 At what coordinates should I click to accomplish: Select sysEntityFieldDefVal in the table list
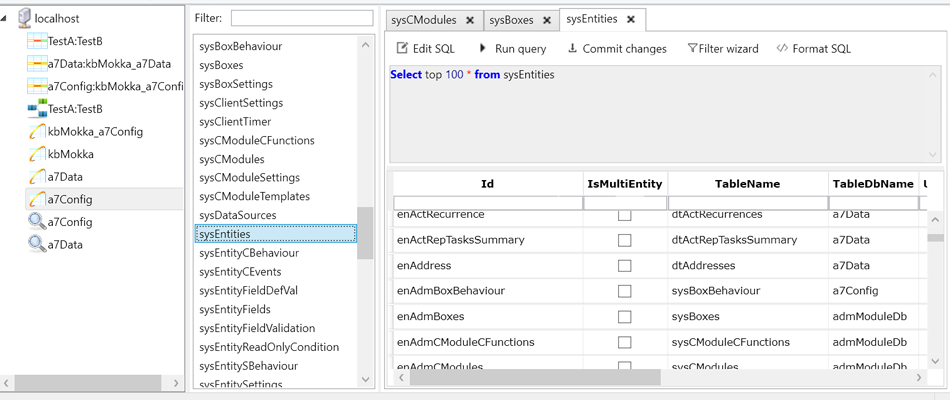(248, 290)
